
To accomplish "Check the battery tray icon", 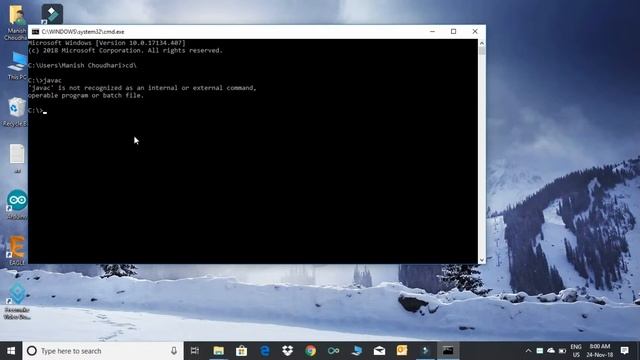I will point(562,351).
